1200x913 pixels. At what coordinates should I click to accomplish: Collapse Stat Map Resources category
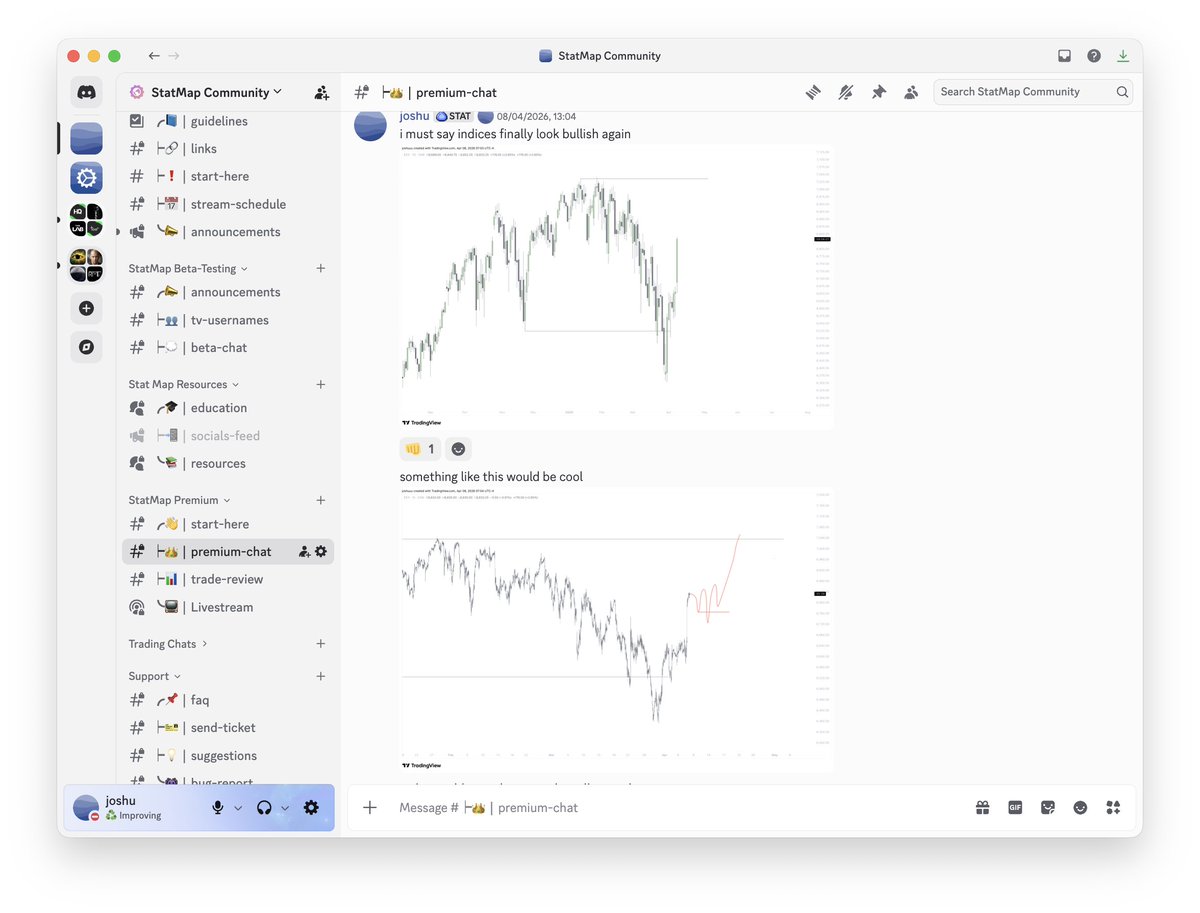coord(184,384)
